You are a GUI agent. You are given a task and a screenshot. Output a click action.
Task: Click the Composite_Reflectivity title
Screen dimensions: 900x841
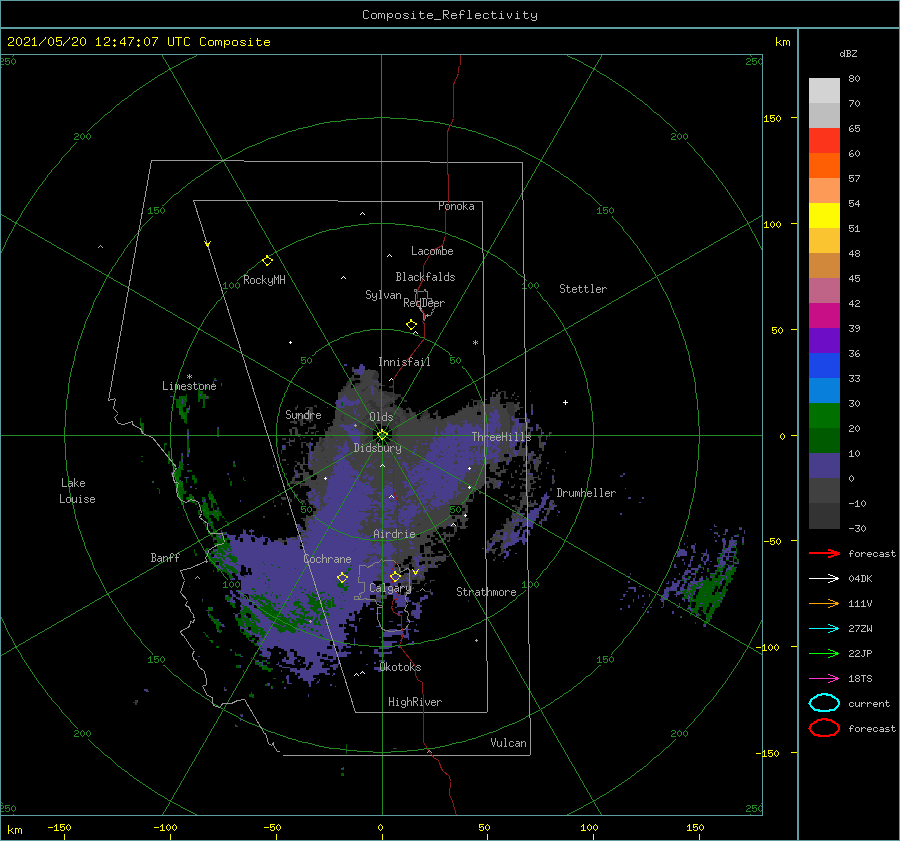tap(450, 15)
